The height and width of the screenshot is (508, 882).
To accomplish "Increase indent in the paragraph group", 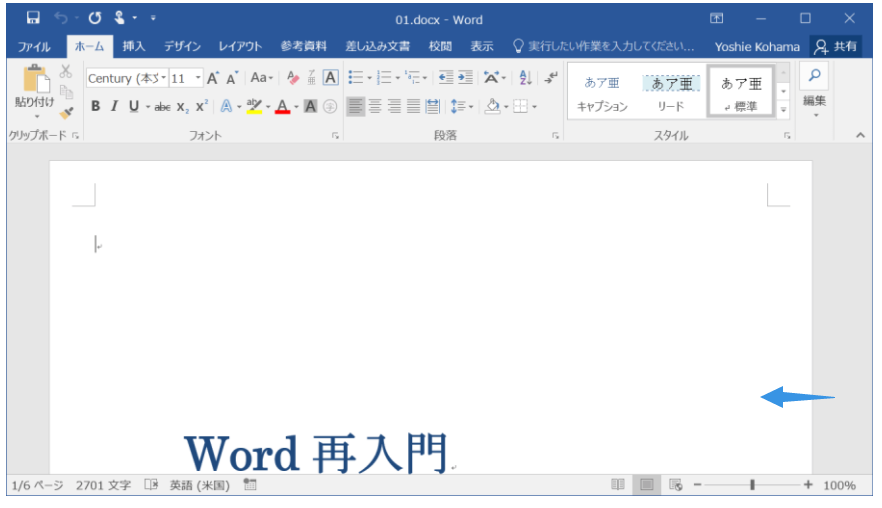I will tap(465, 78).
